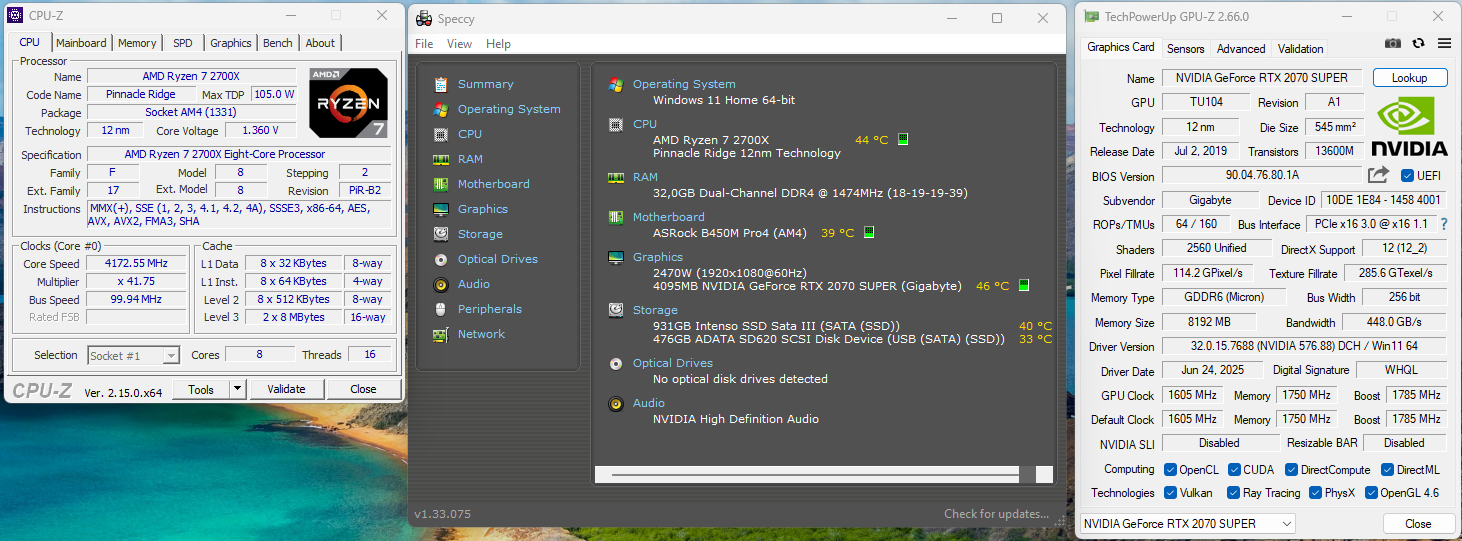Open File menu in Speccy
This screenshot has width=1462, height=541.
pos(424,44)
